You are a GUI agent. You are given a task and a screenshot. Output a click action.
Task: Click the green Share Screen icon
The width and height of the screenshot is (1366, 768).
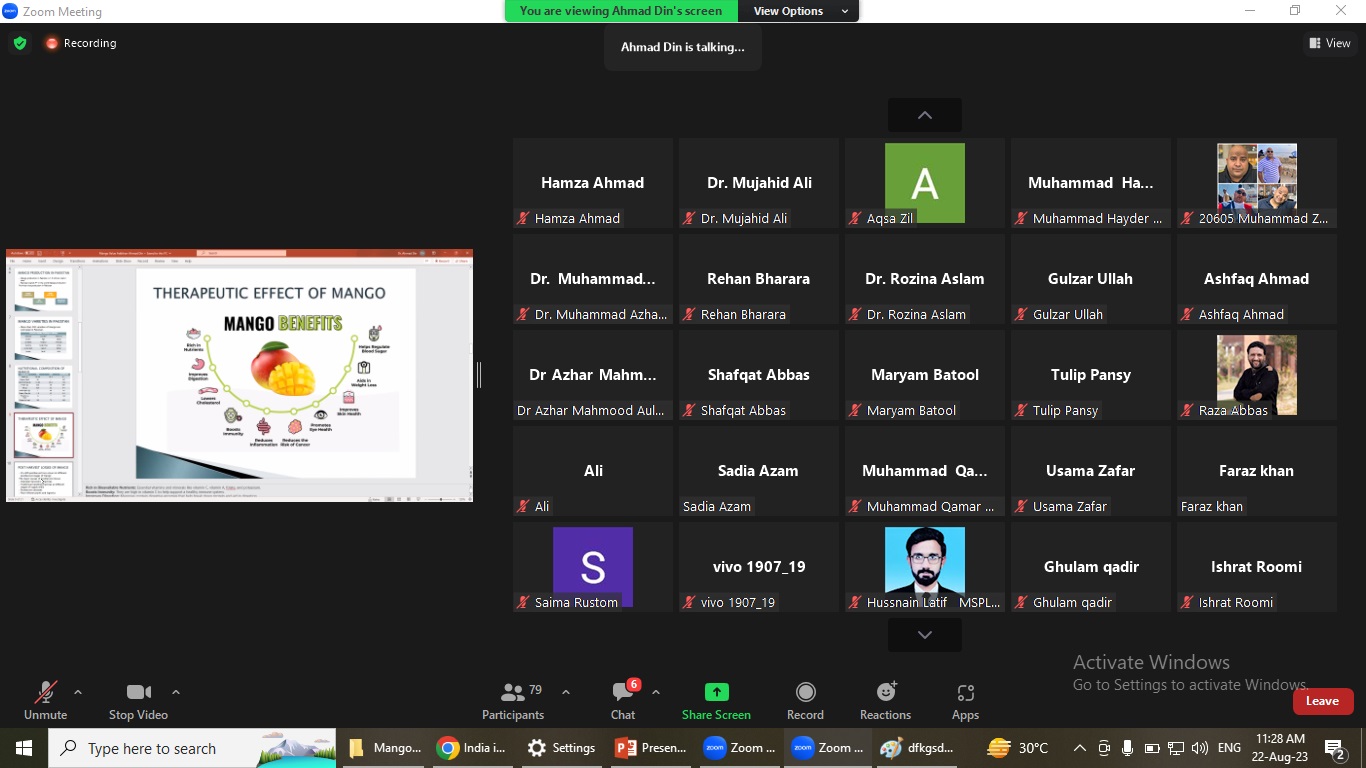pos(716,692)
